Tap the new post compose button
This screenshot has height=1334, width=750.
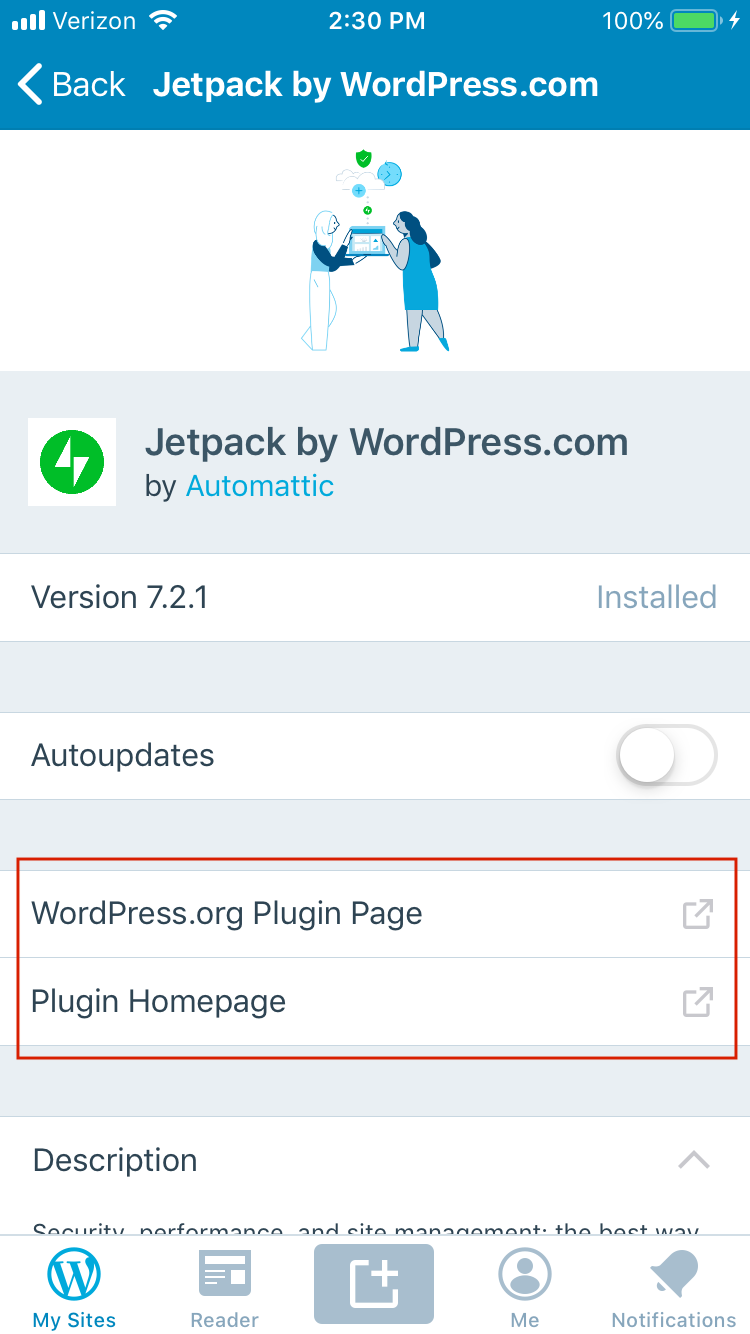tap(374, 1284)
